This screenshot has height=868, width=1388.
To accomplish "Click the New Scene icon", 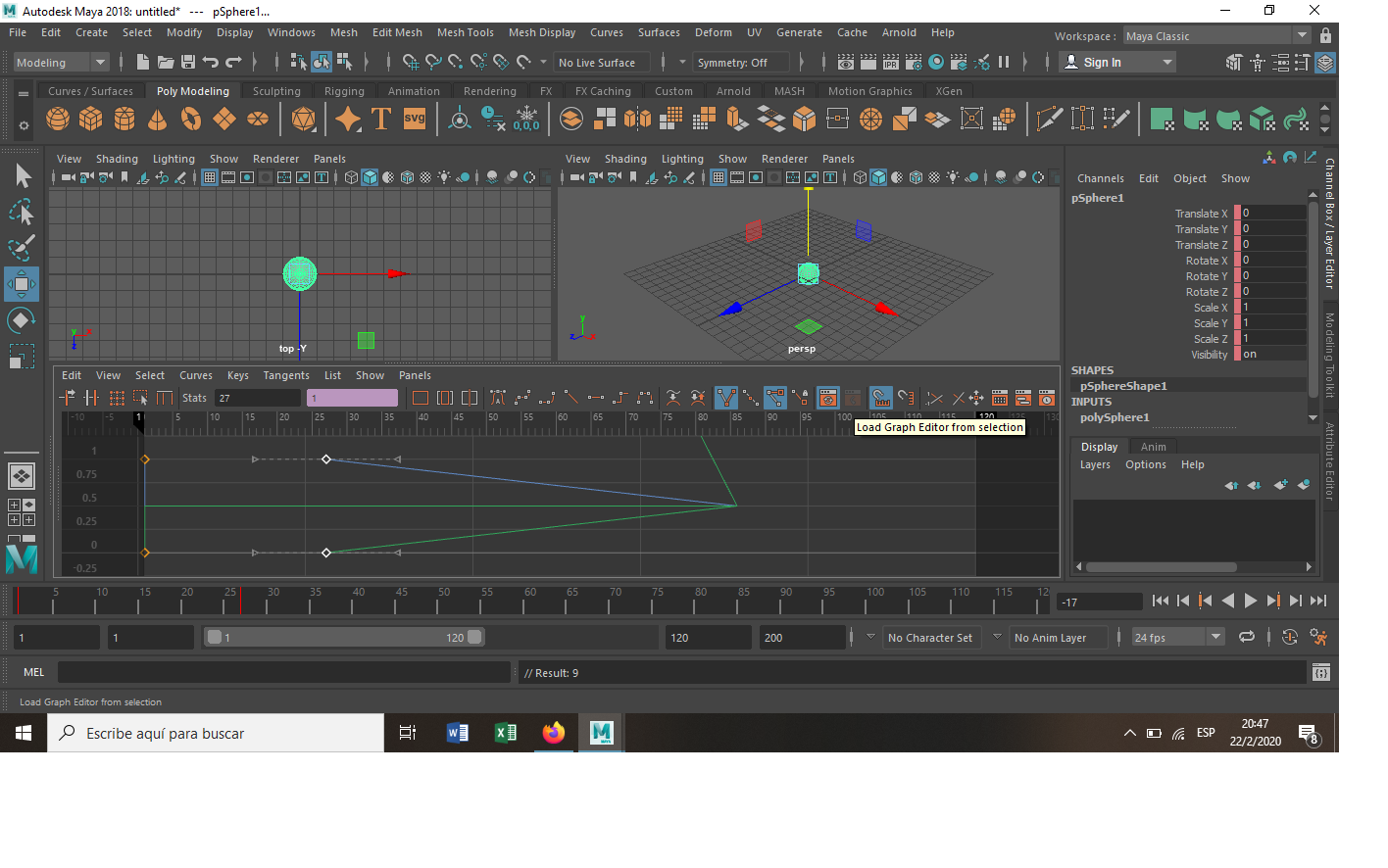I will coord(143,63).
